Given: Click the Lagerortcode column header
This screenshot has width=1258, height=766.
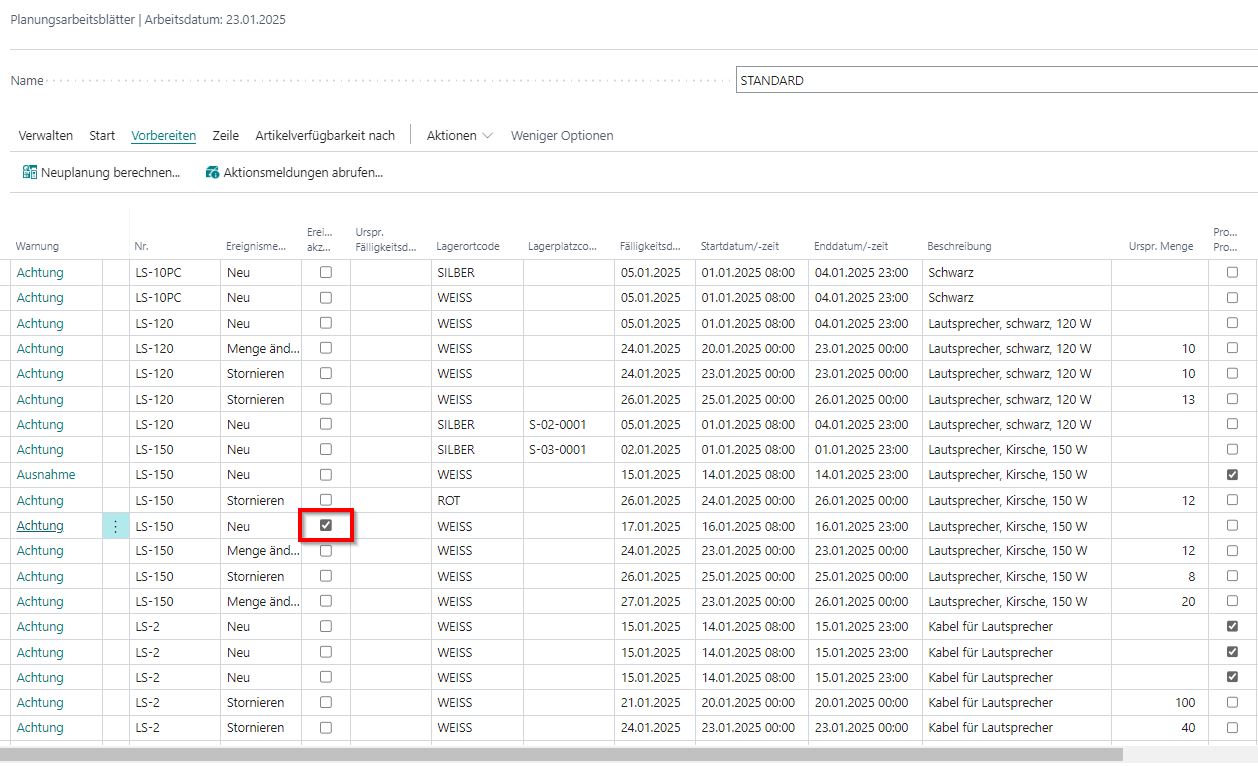Looking at the screenshot, I should click(x=467, y=246).
